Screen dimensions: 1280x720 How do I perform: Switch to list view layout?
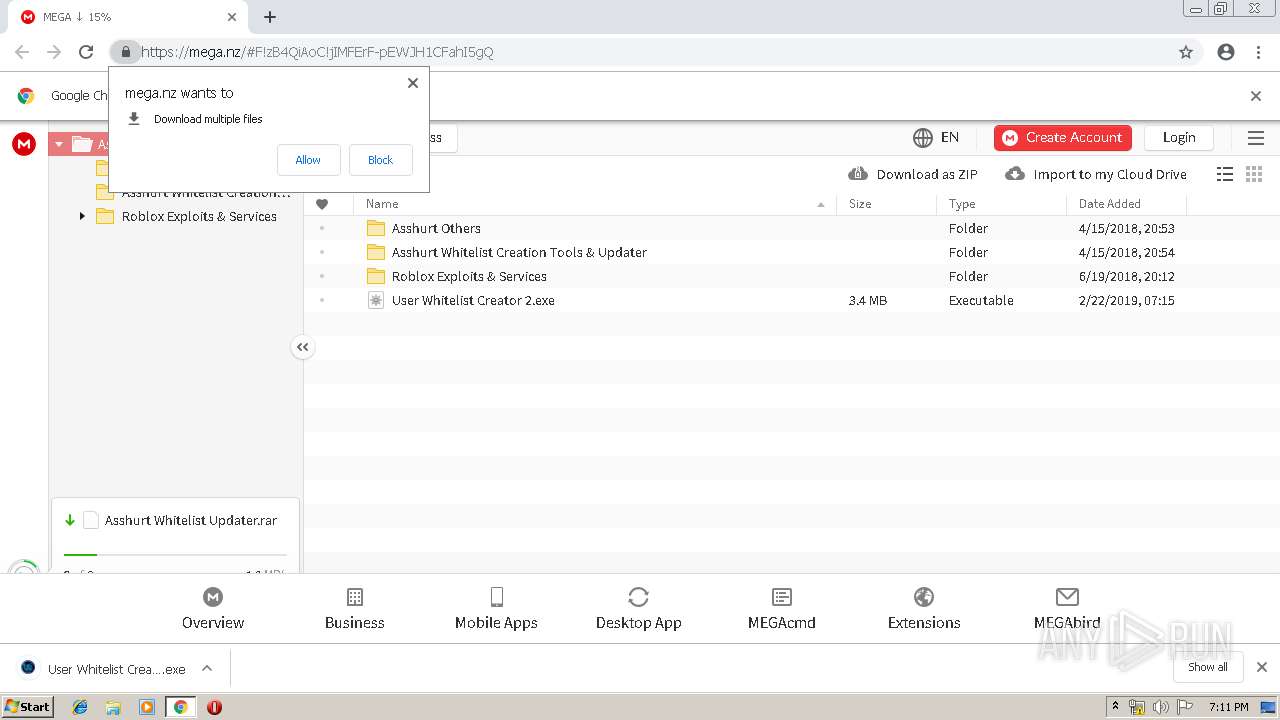point(1225,174)
